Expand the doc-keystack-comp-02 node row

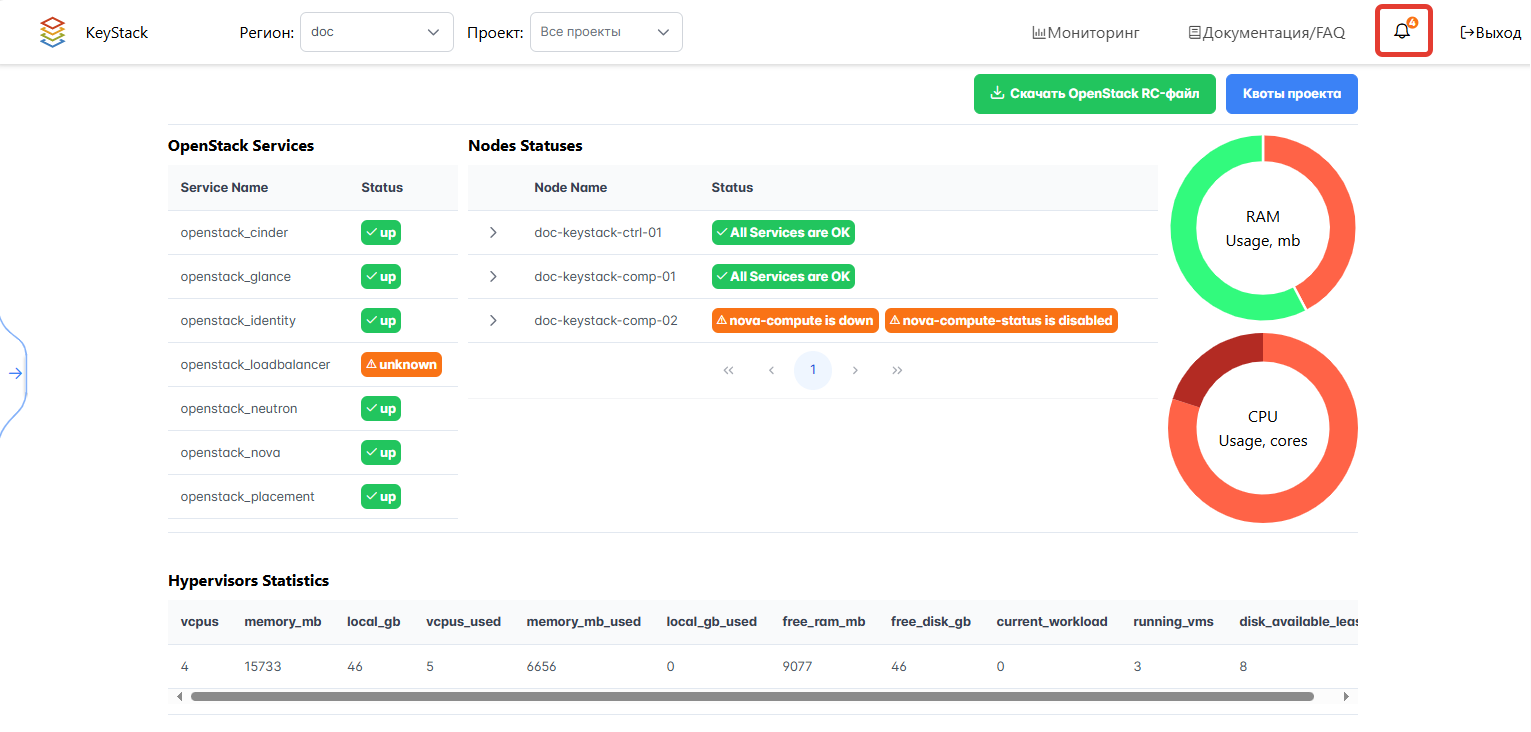point(493,321)
